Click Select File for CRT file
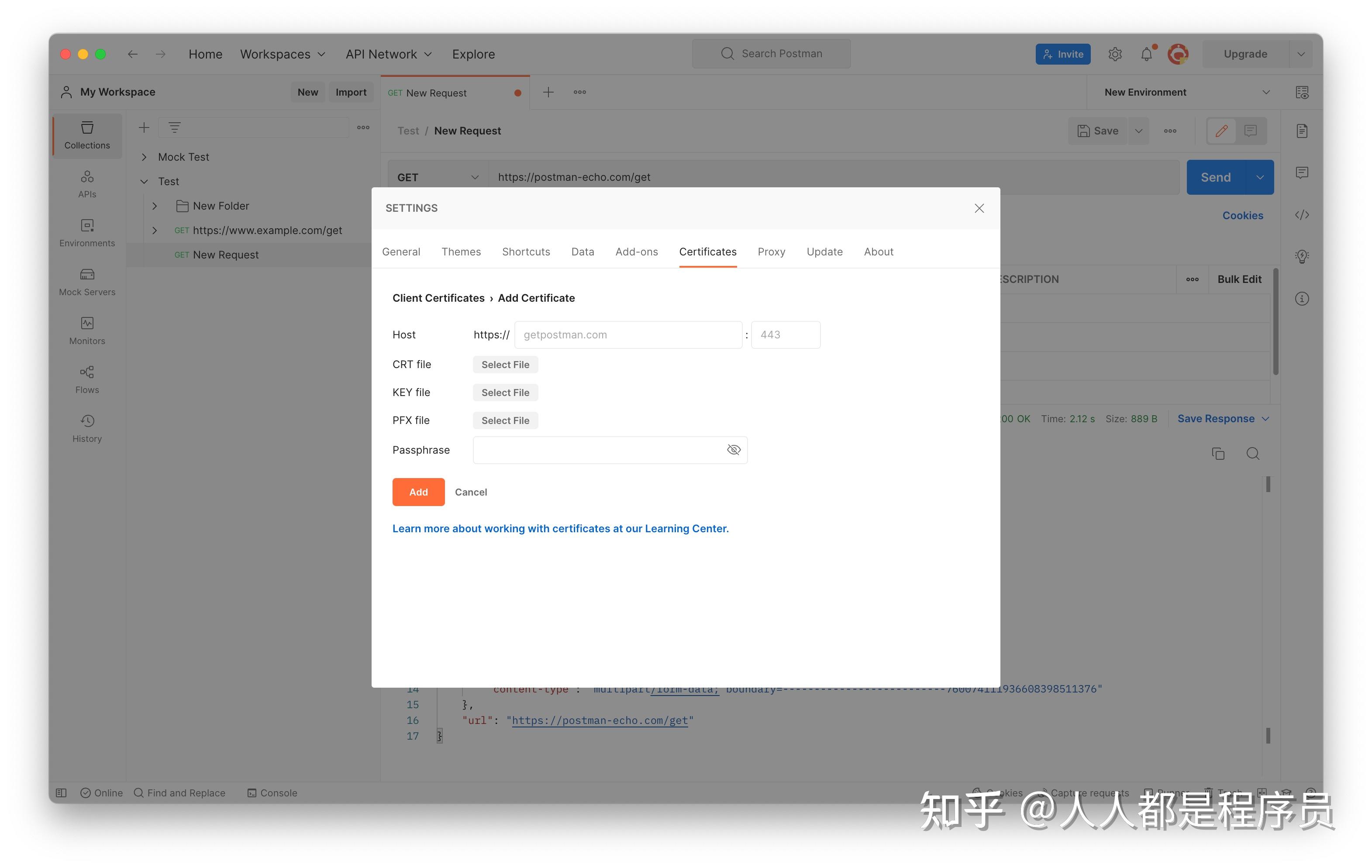Image resolution: width=1372 pixels, height=868 pixels. coord(505,365)
